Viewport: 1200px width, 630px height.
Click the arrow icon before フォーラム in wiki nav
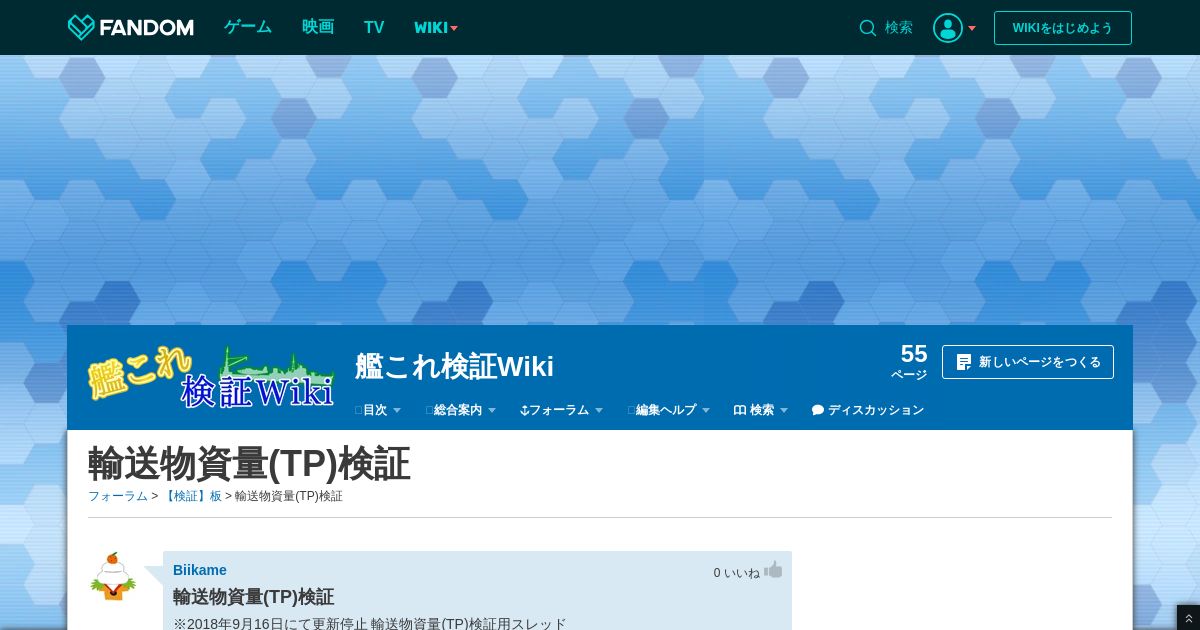click(x=524, y=410)
